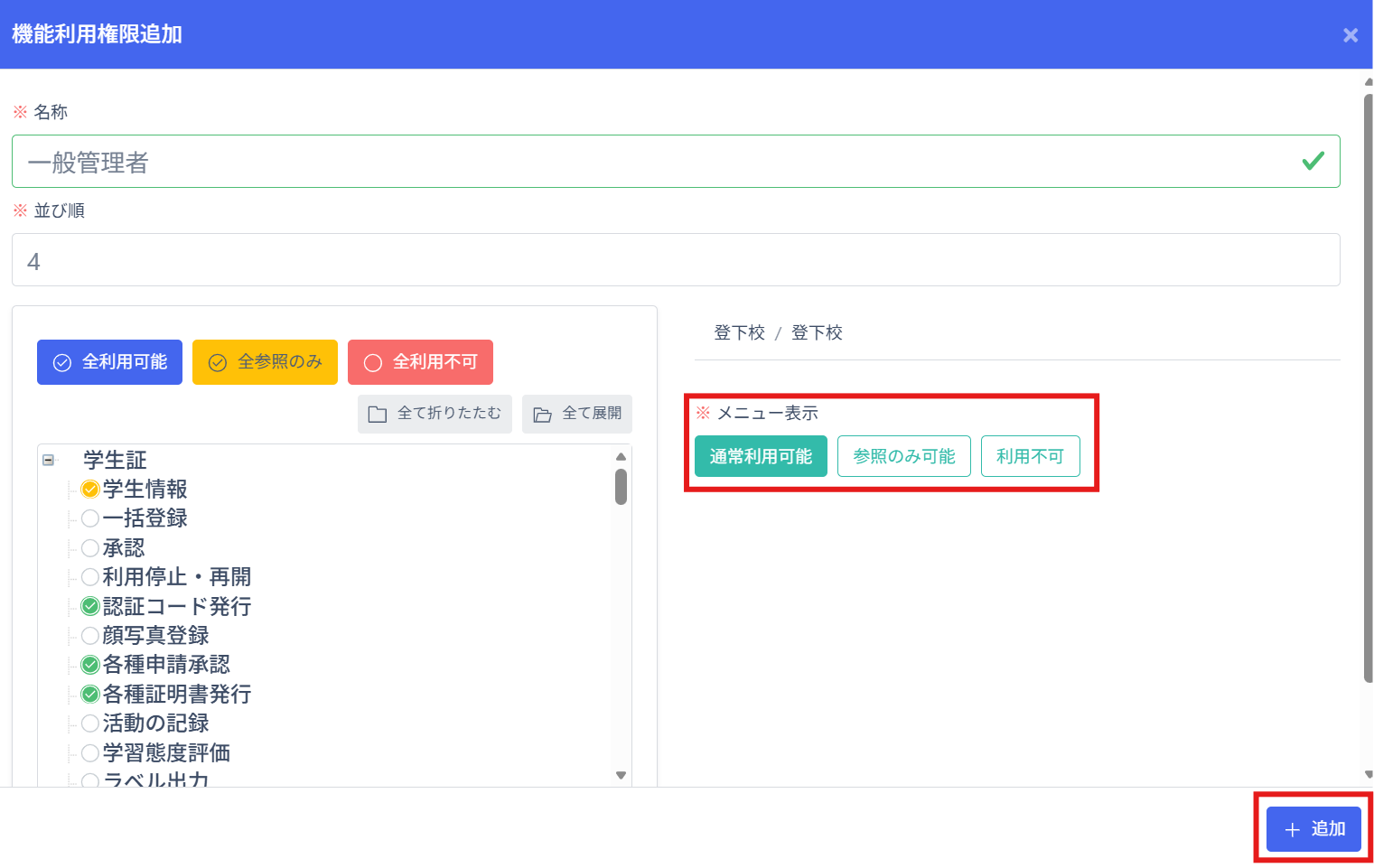Select 通常利用可能 menu display option
Screen dimensions: 1374x868
[761, 456]
